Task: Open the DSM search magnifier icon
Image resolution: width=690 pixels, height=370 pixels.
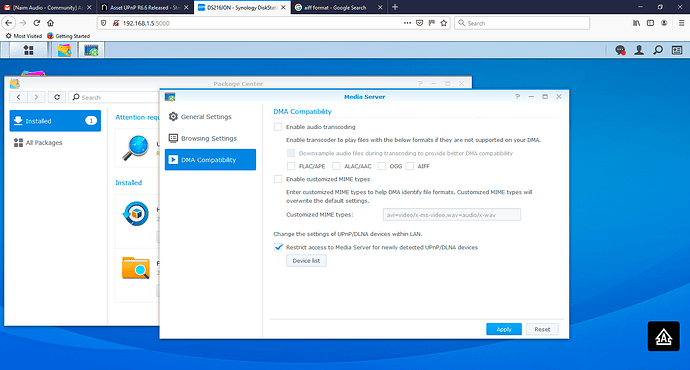Action: point(658,50)
